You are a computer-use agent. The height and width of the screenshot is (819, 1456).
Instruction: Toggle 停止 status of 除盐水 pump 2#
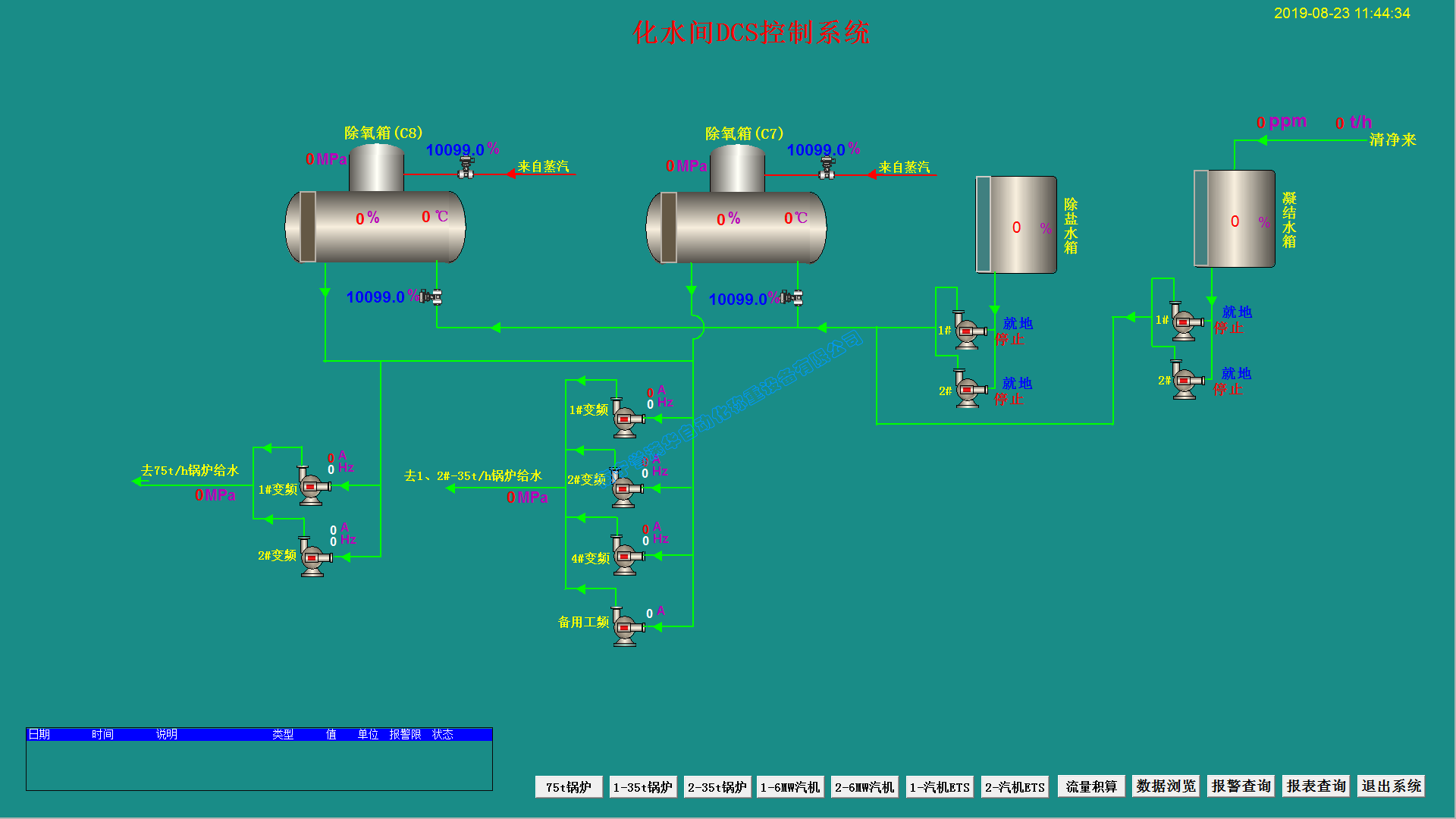click(1009, 399)
